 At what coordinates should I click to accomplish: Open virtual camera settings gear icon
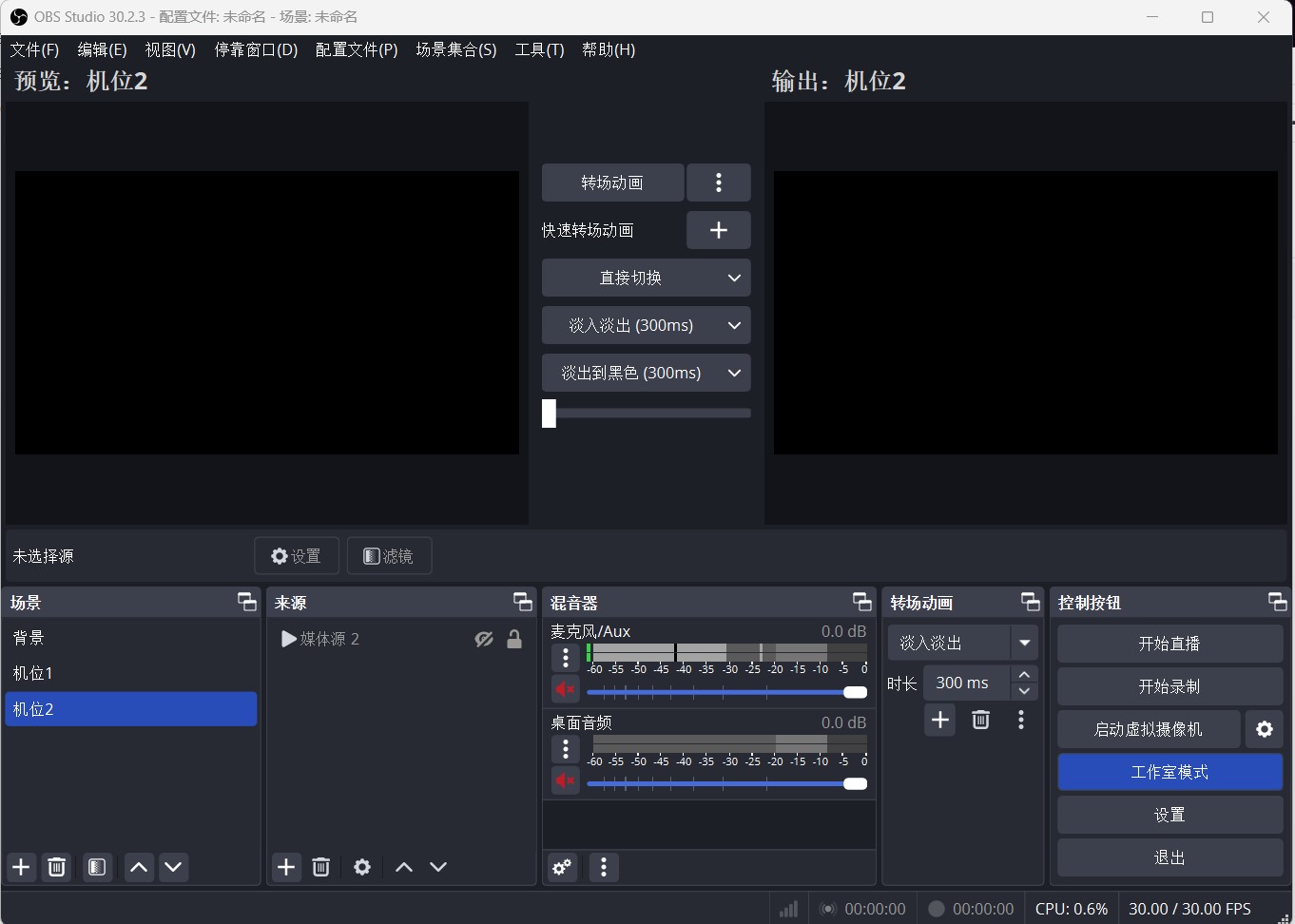coord(1265,729)
